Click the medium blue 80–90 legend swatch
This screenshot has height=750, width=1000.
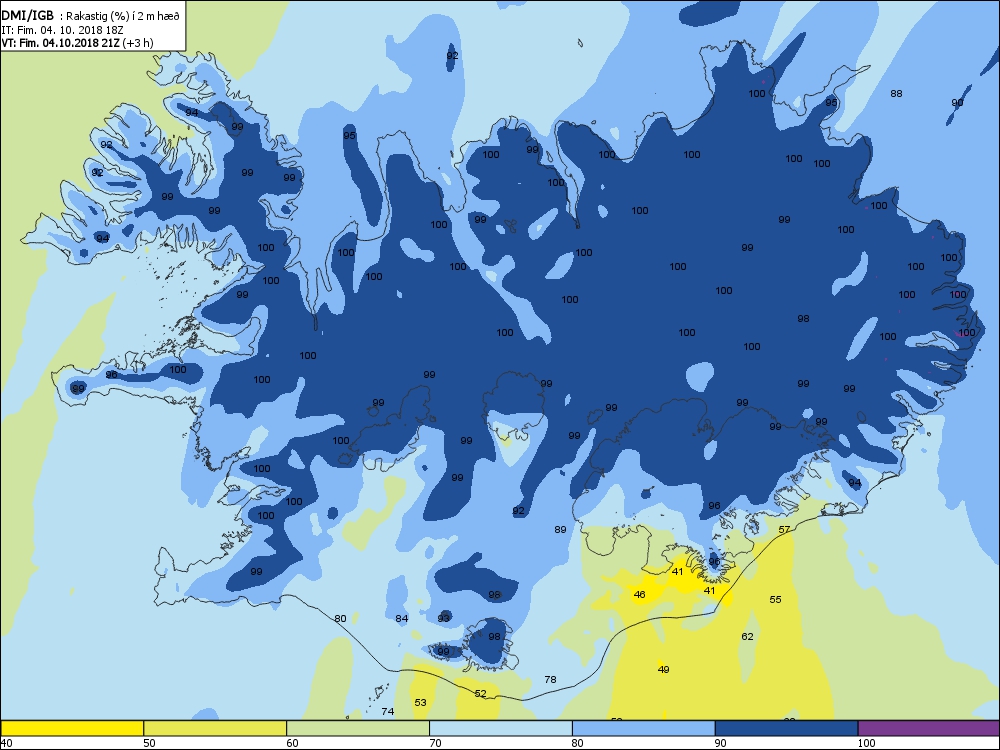pos(643,728)
